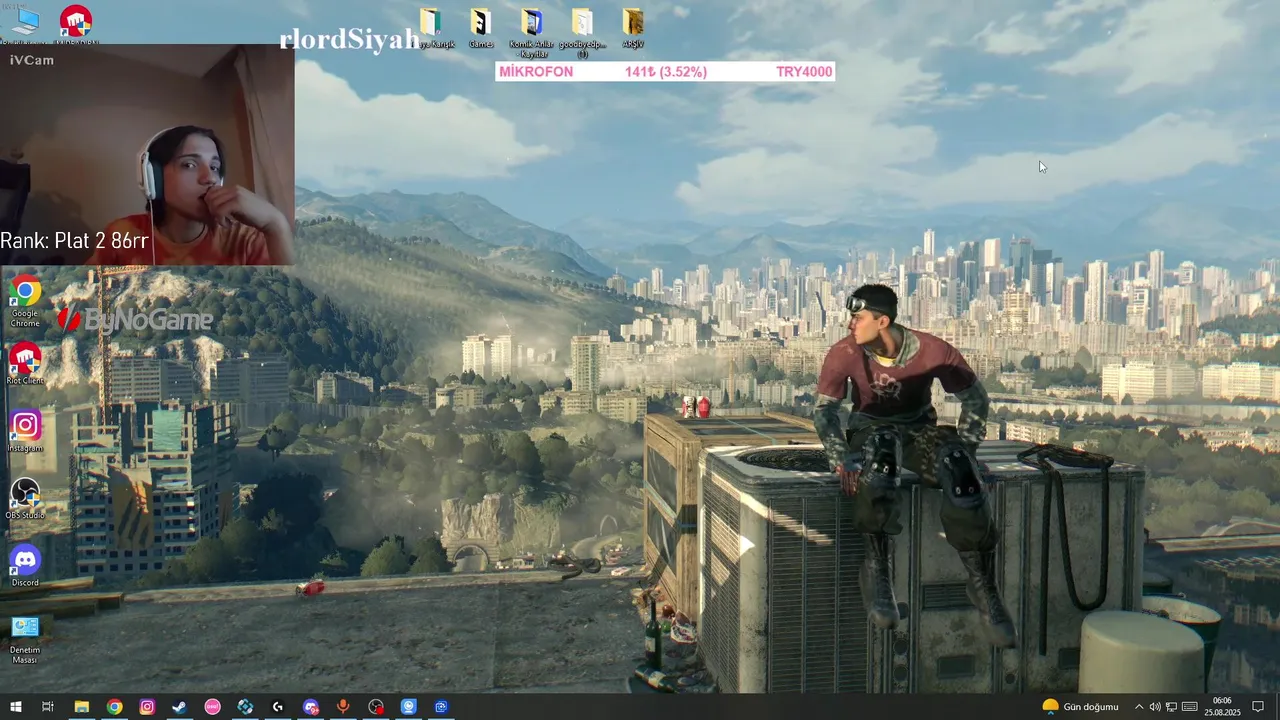Open File Explorer from the taskbar
This screenshot has width=1280, height=720.
tap(82, 707)
